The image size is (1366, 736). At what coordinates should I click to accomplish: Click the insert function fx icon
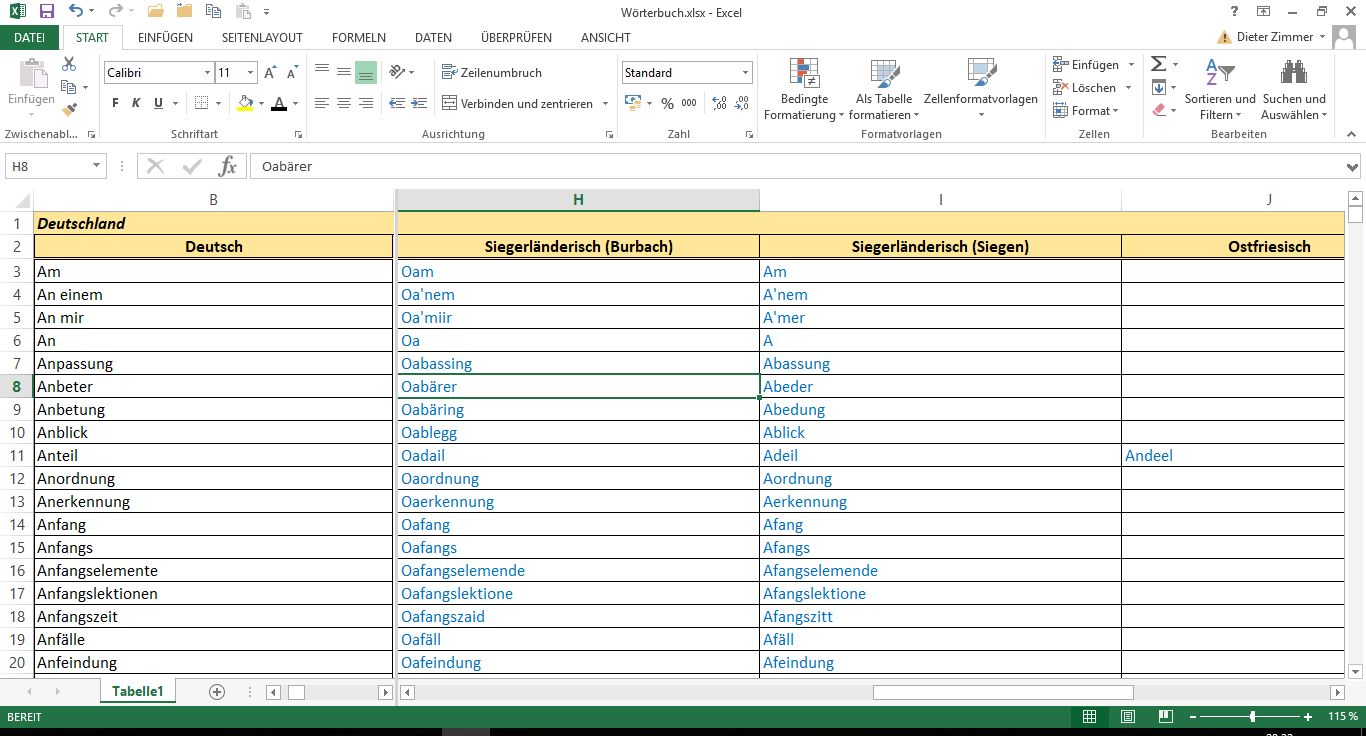[x=228, y=166]
